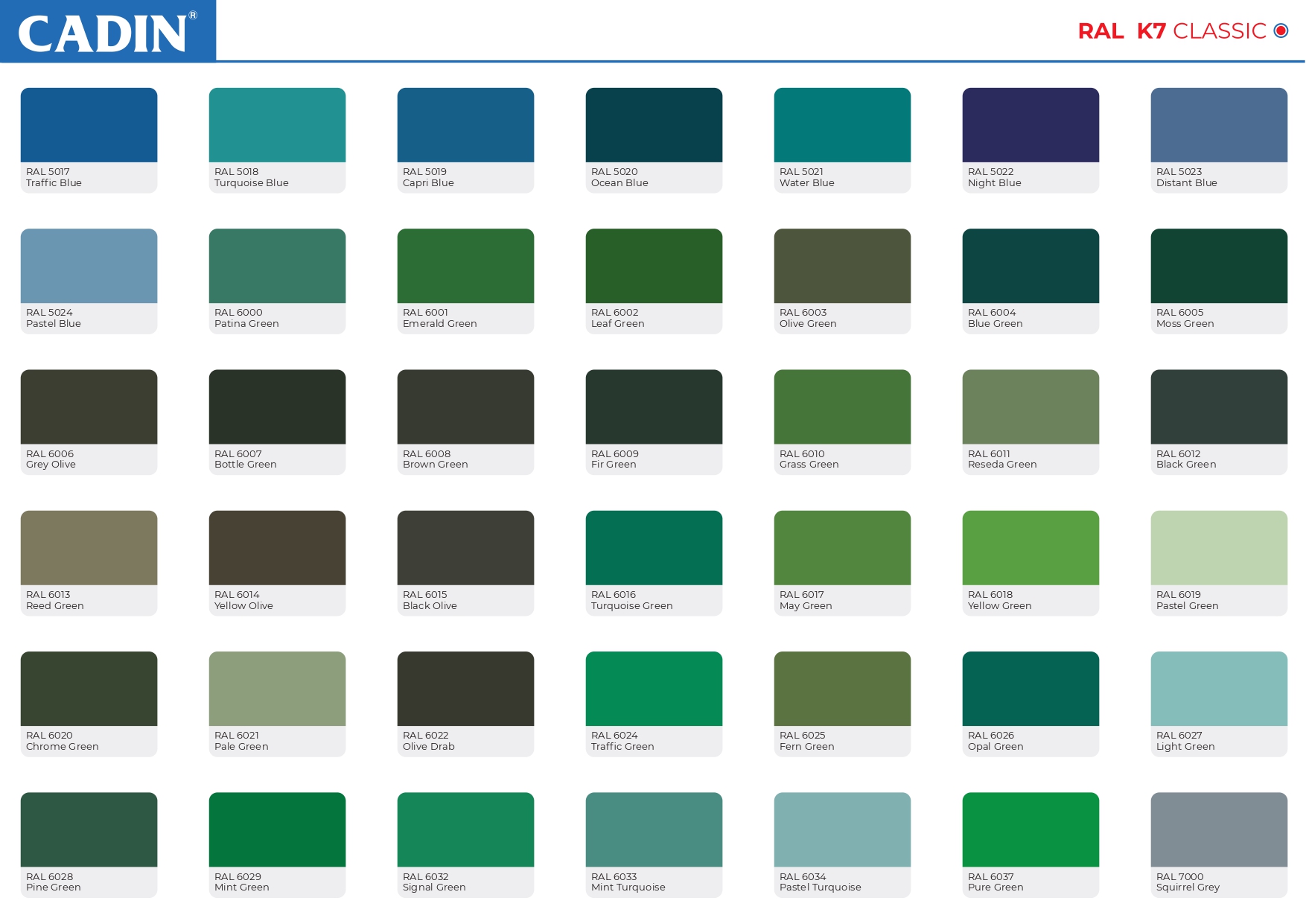Pick the RAL 6000 Patina Green color

click(x=277, y=266)
